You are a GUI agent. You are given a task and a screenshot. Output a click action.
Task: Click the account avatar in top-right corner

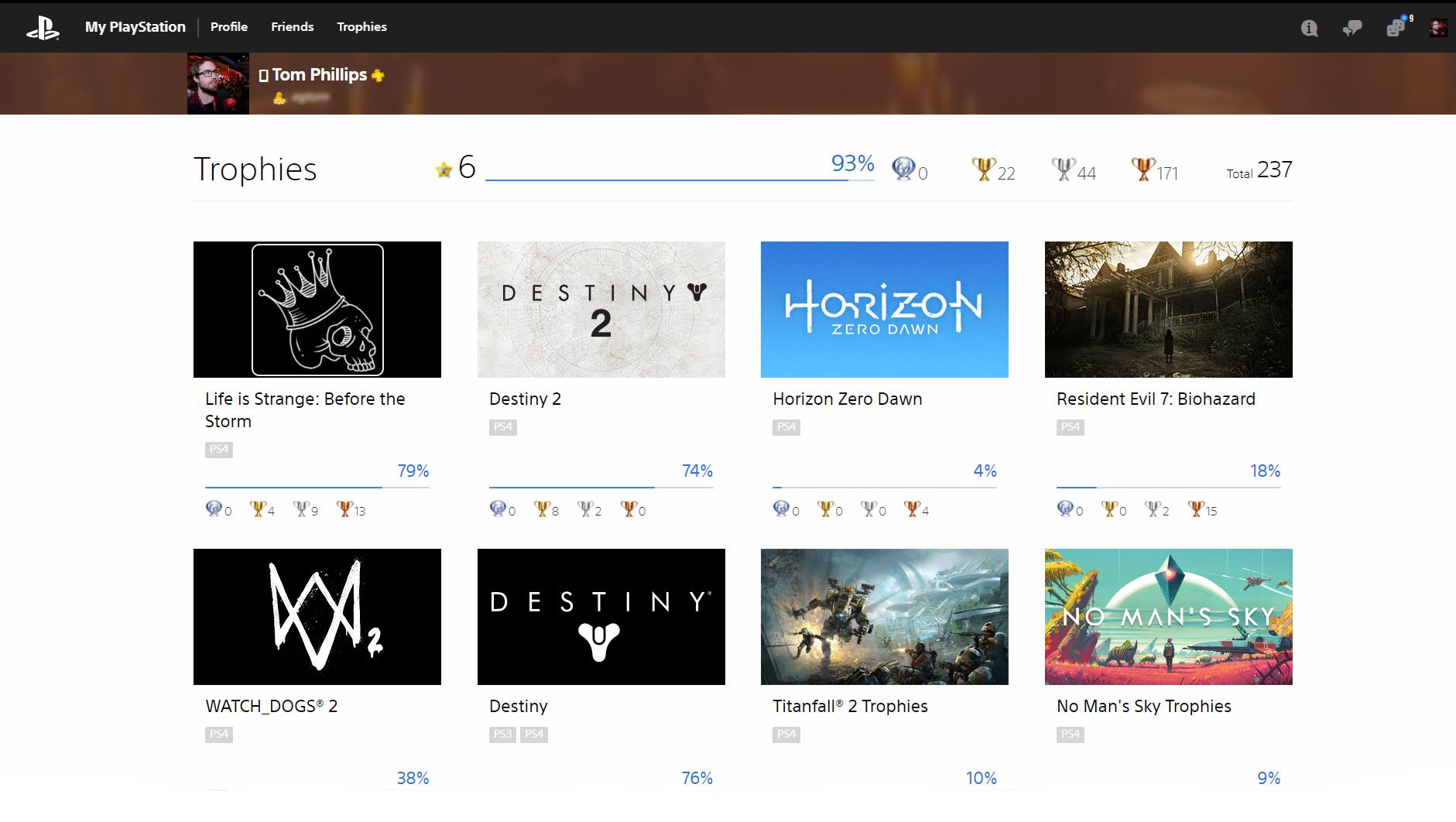pyautogui.click(x=1438, y=28)
